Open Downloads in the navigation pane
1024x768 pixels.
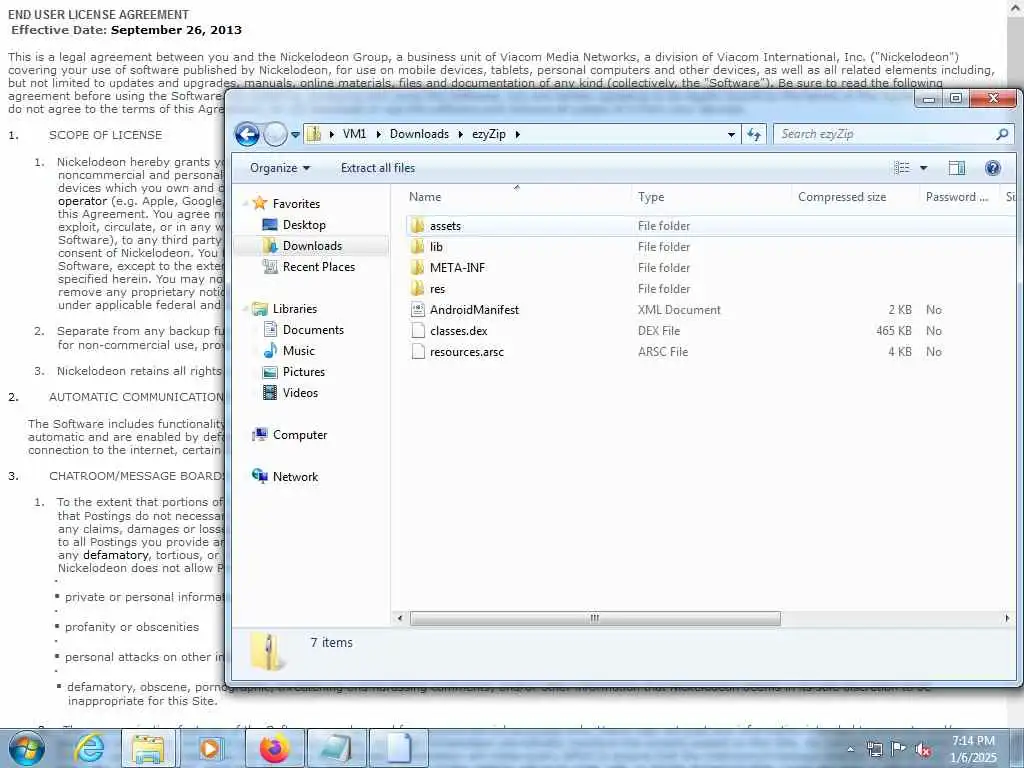point(312,246)
